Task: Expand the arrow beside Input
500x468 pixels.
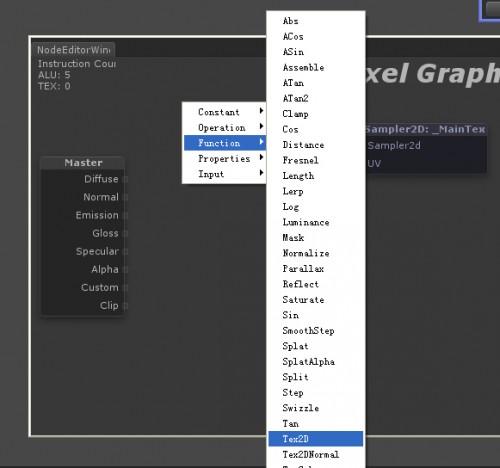Action: pyautogui.click(x=262, y=173)
